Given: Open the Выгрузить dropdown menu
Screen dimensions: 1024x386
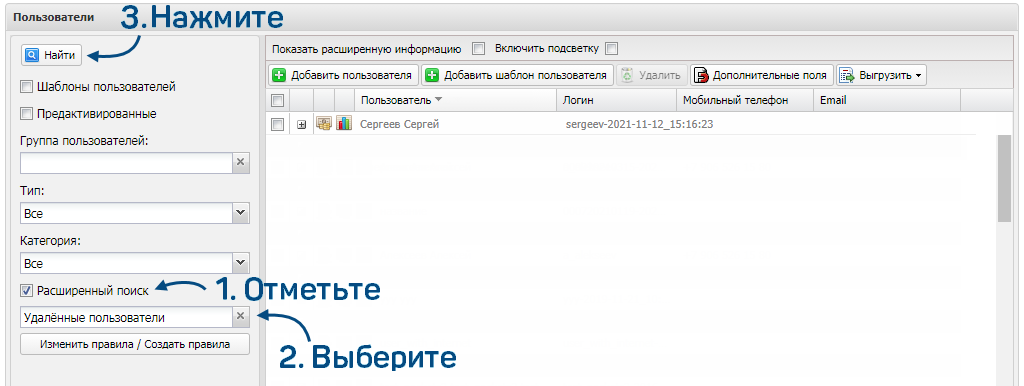Looking at the screenshot, I should pos(881,75).
